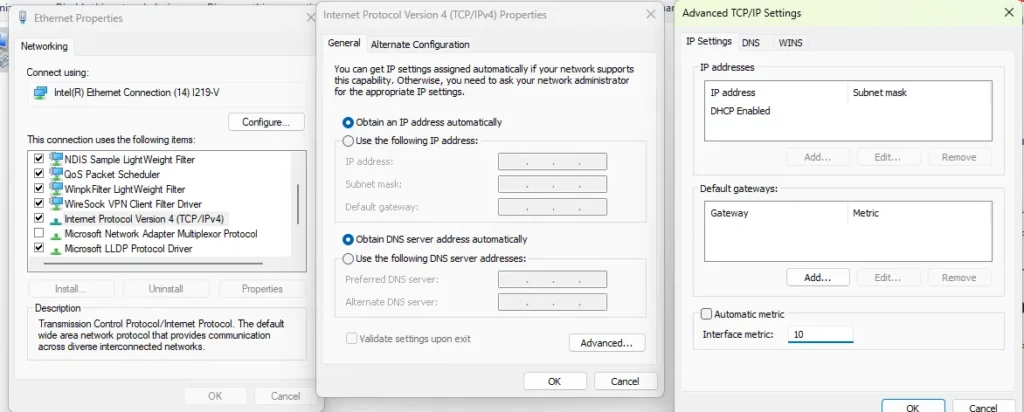
Task: Open the Networking tab in Ethernet Properties
Action: point(44,46)
